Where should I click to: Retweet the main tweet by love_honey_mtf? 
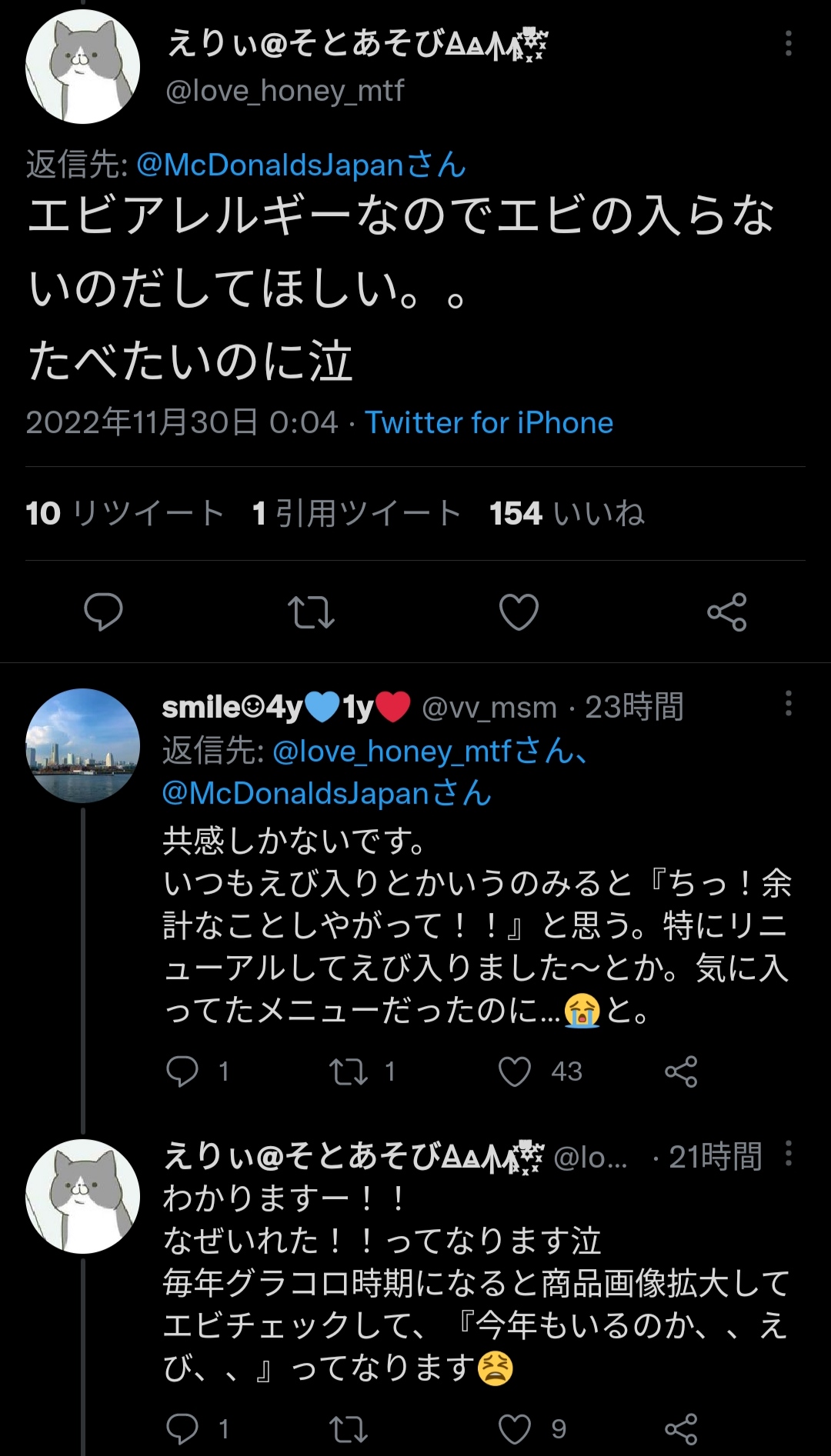(x=311, y=612)
